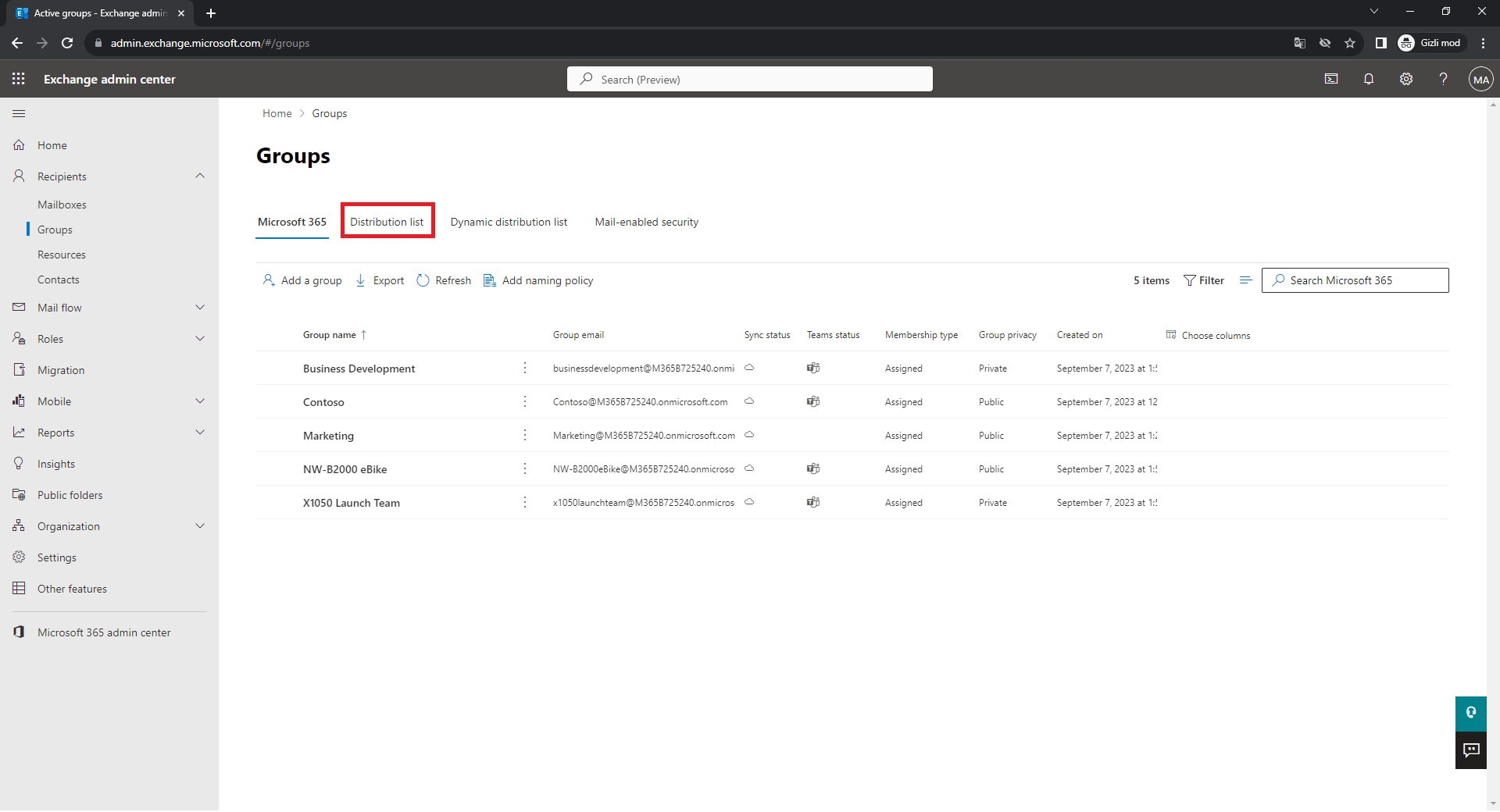Viewport: 1500px width, 812px height.
Task: Open the view options list icon
Action: click(1245, 280)
